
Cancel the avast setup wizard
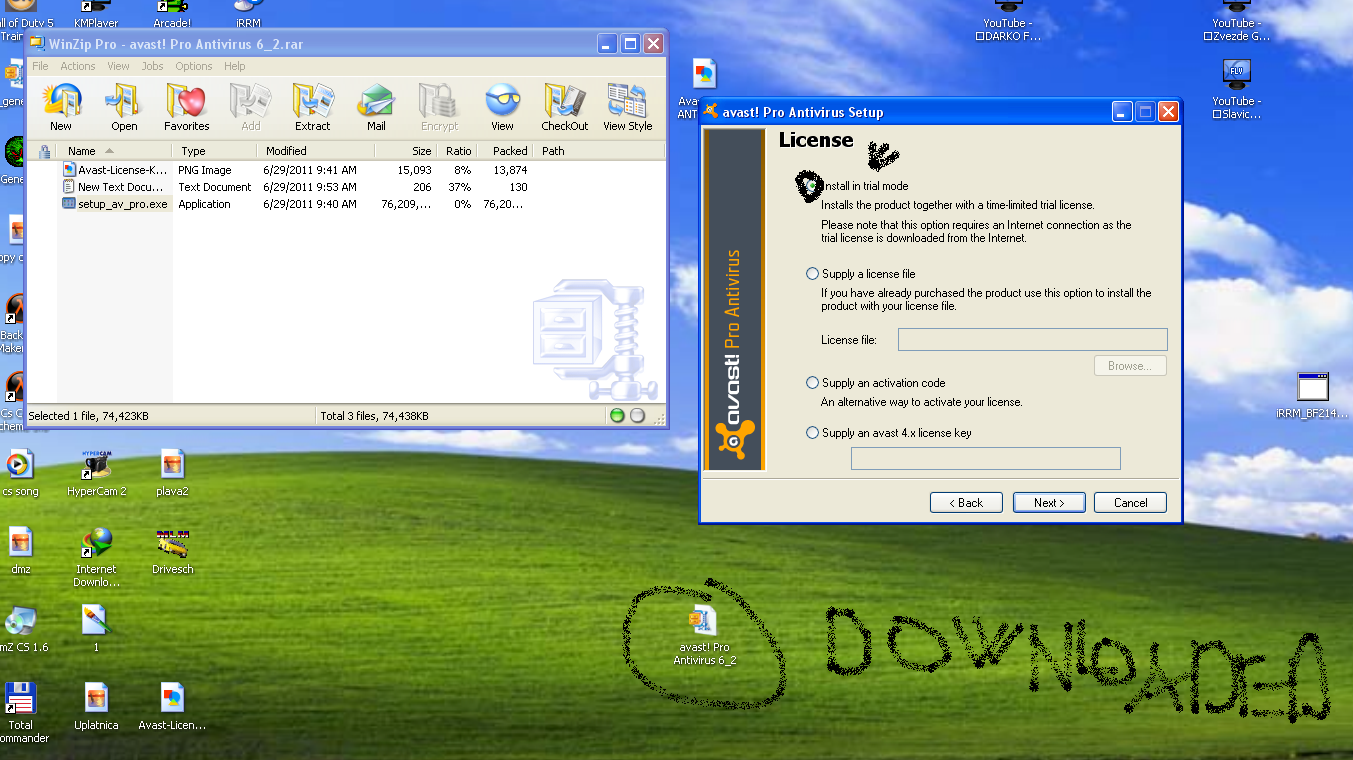tap(1130, 503)
